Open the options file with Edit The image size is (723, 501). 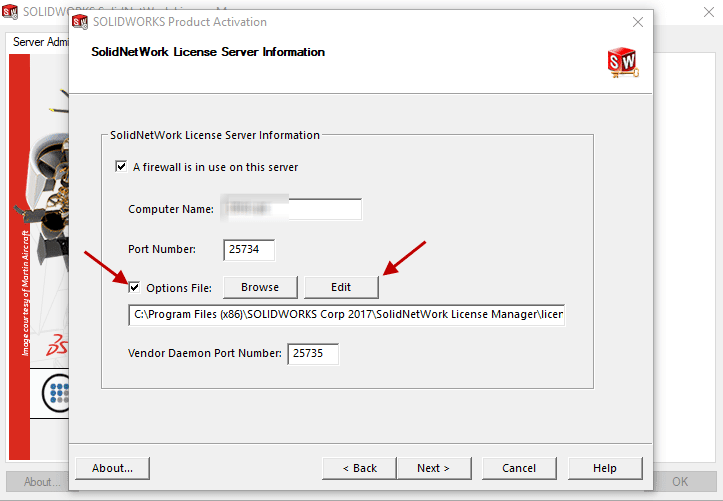[341, 287]
